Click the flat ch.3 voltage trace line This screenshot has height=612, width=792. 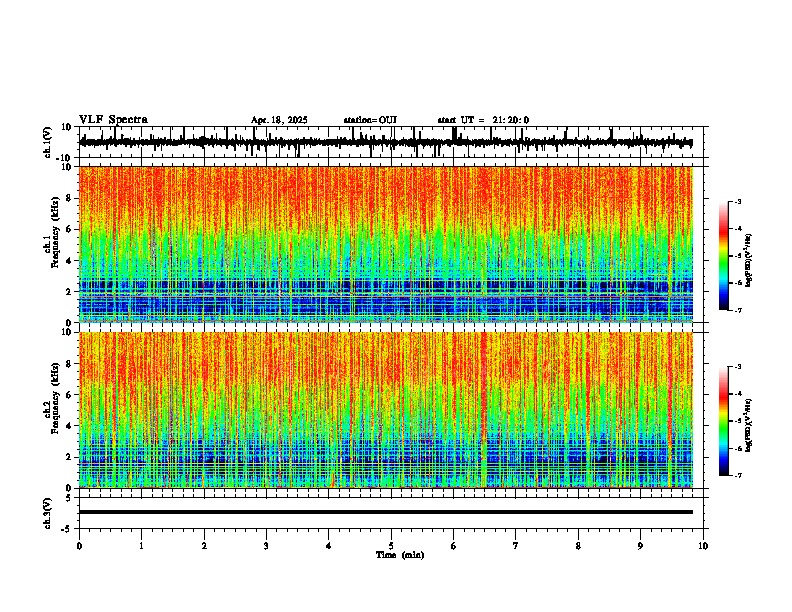[385, 512]
